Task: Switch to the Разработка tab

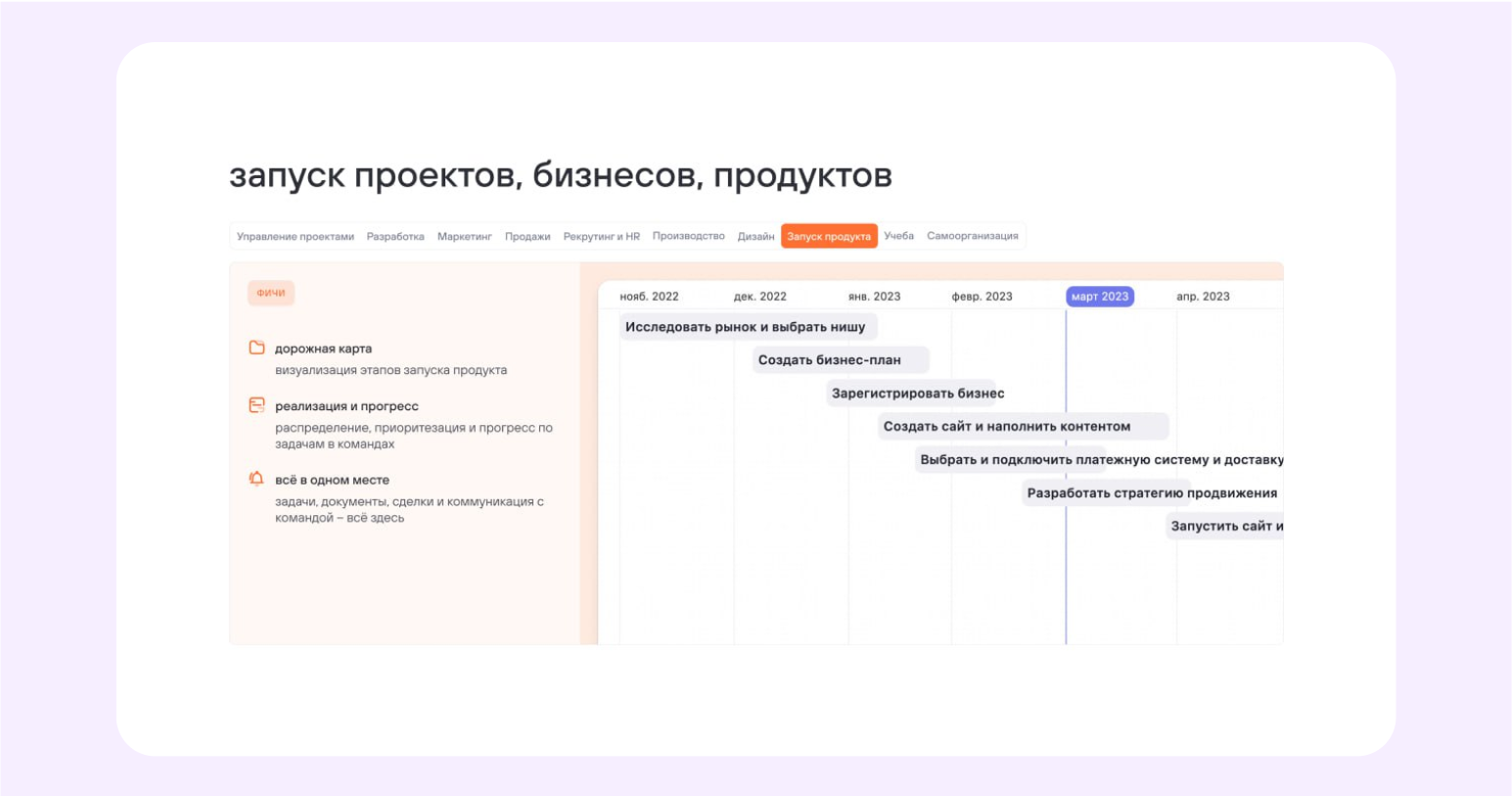Action: point(395,236)
